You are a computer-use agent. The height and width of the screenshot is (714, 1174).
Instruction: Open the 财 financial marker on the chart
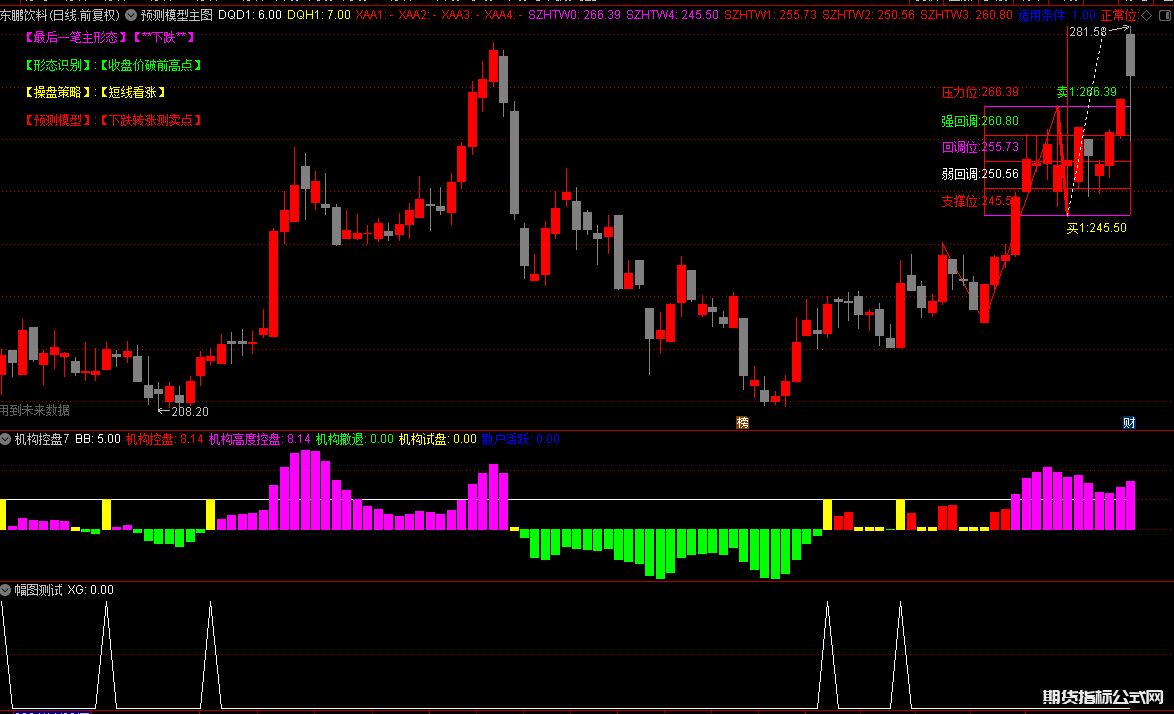pos(1129,423)
